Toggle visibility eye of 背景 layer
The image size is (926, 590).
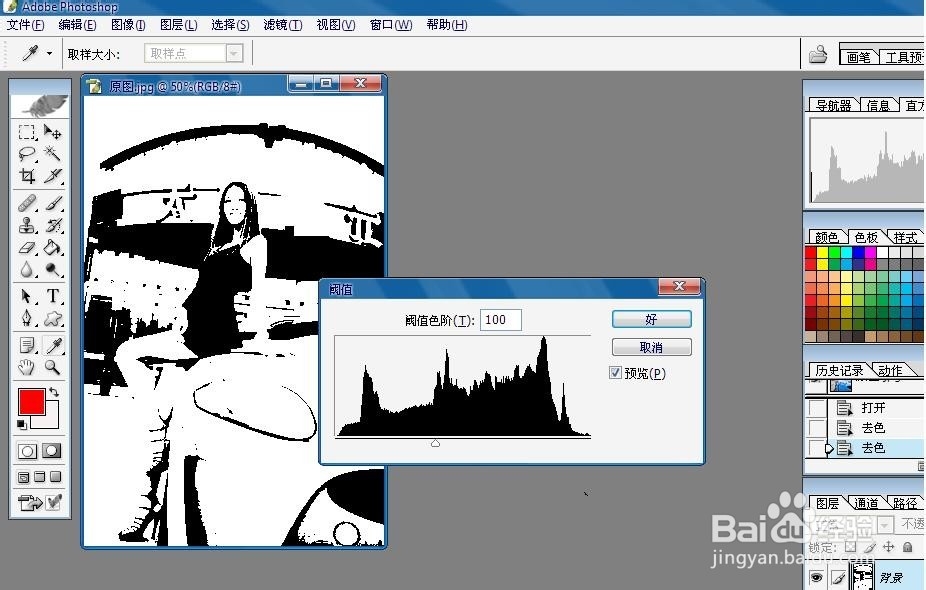tap(817, 577)
